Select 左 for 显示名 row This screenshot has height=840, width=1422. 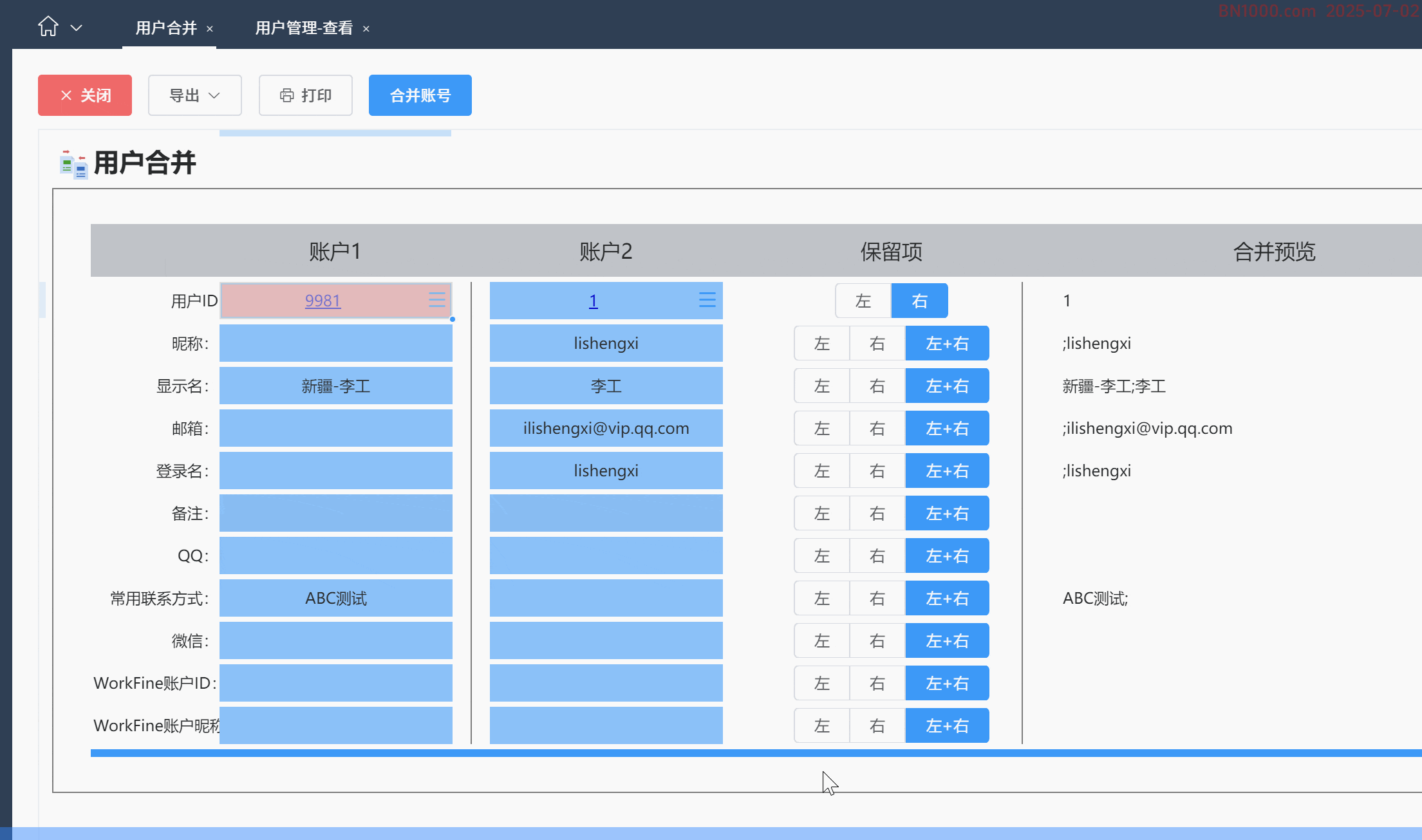click(x=822, y=386)
